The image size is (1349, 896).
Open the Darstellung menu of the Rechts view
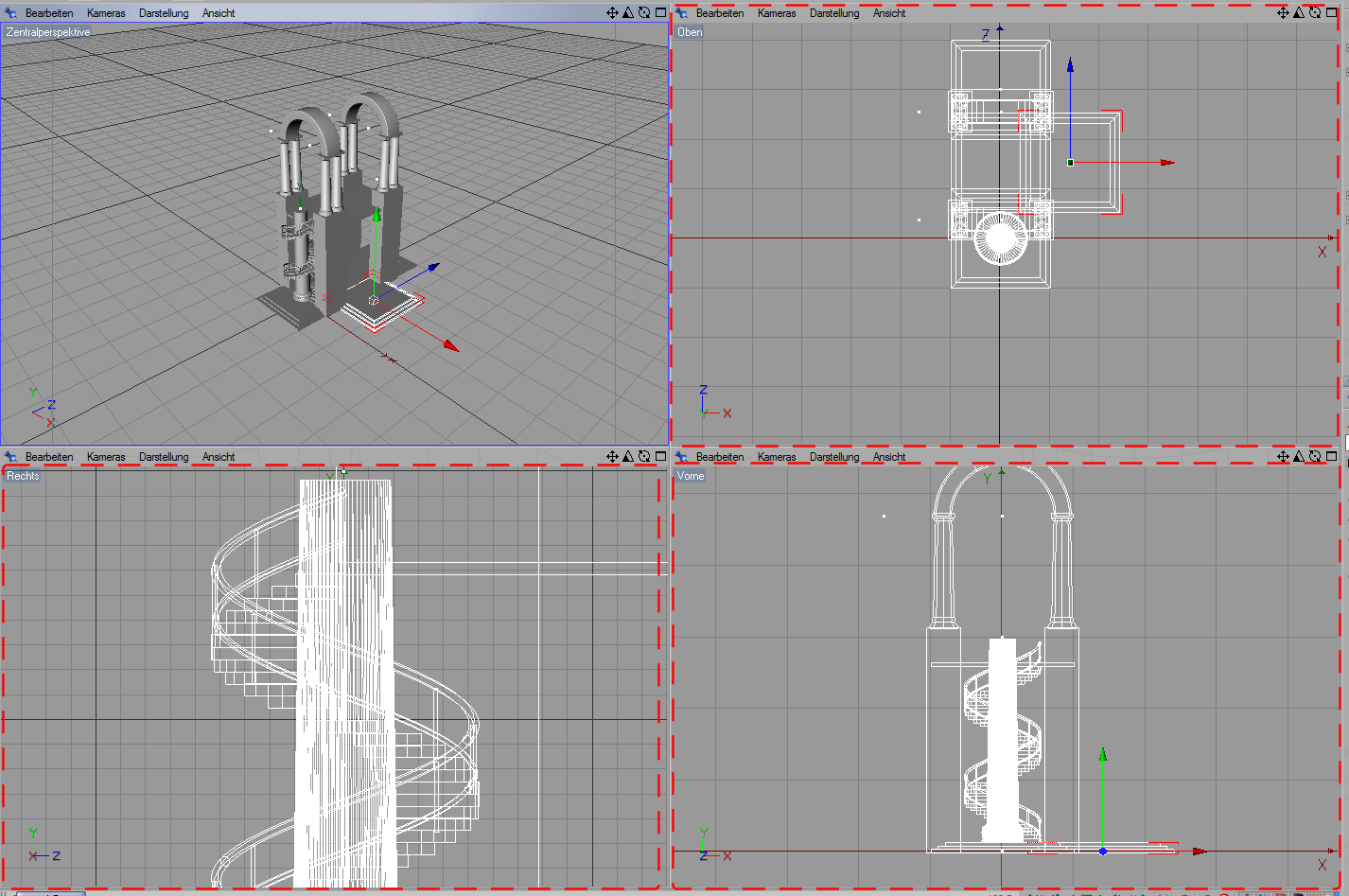[164, 457]
